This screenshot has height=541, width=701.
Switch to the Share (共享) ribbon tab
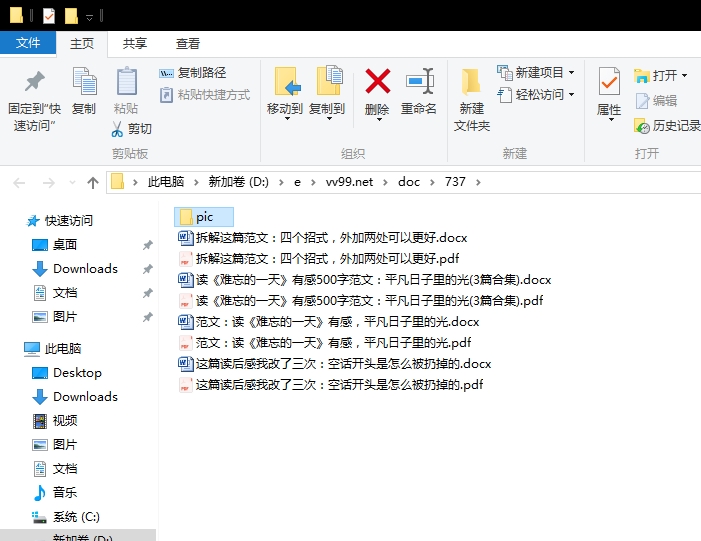(x=135, y=43)
